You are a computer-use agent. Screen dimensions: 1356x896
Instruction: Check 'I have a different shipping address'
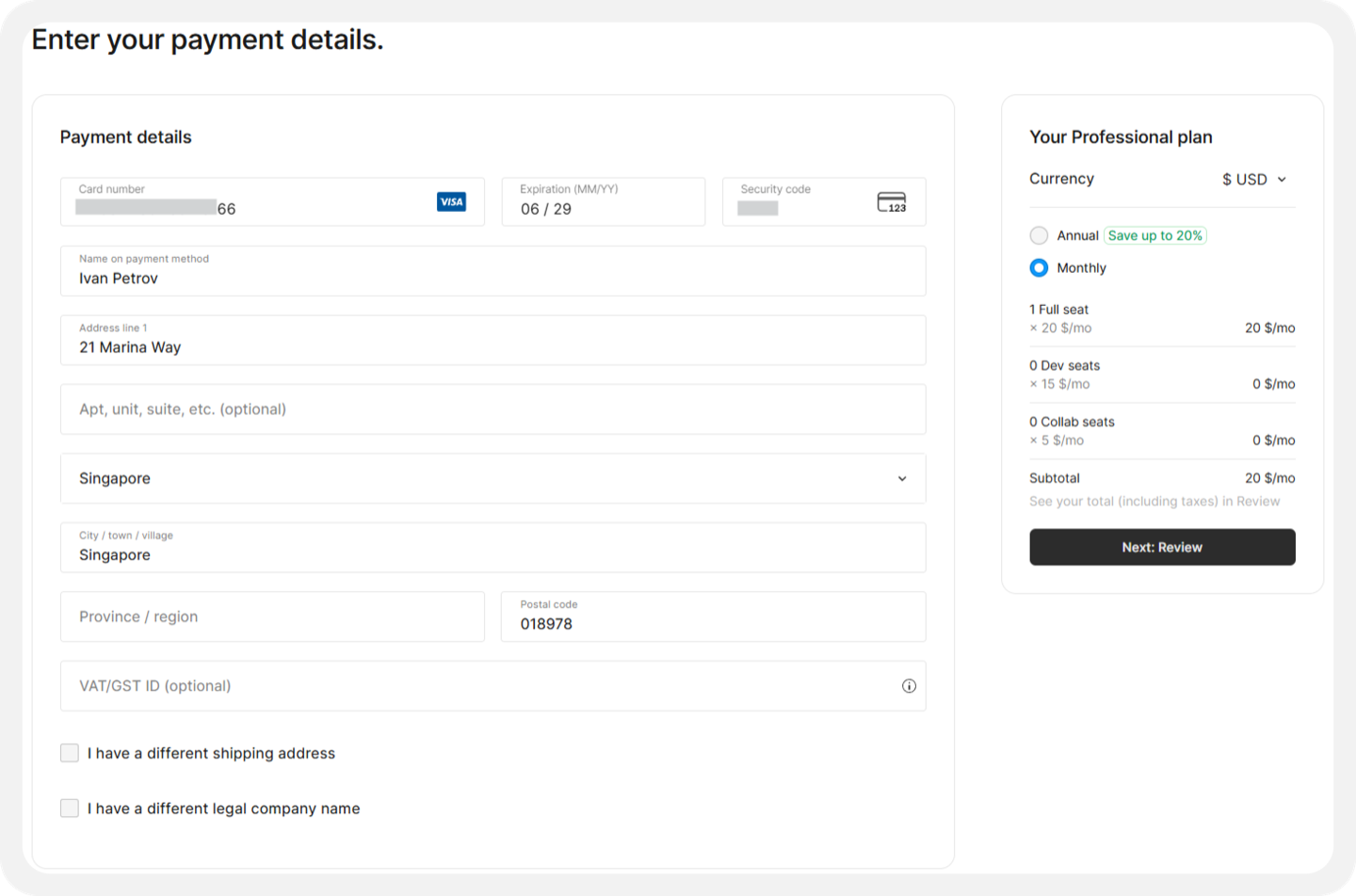coord(70,753)
